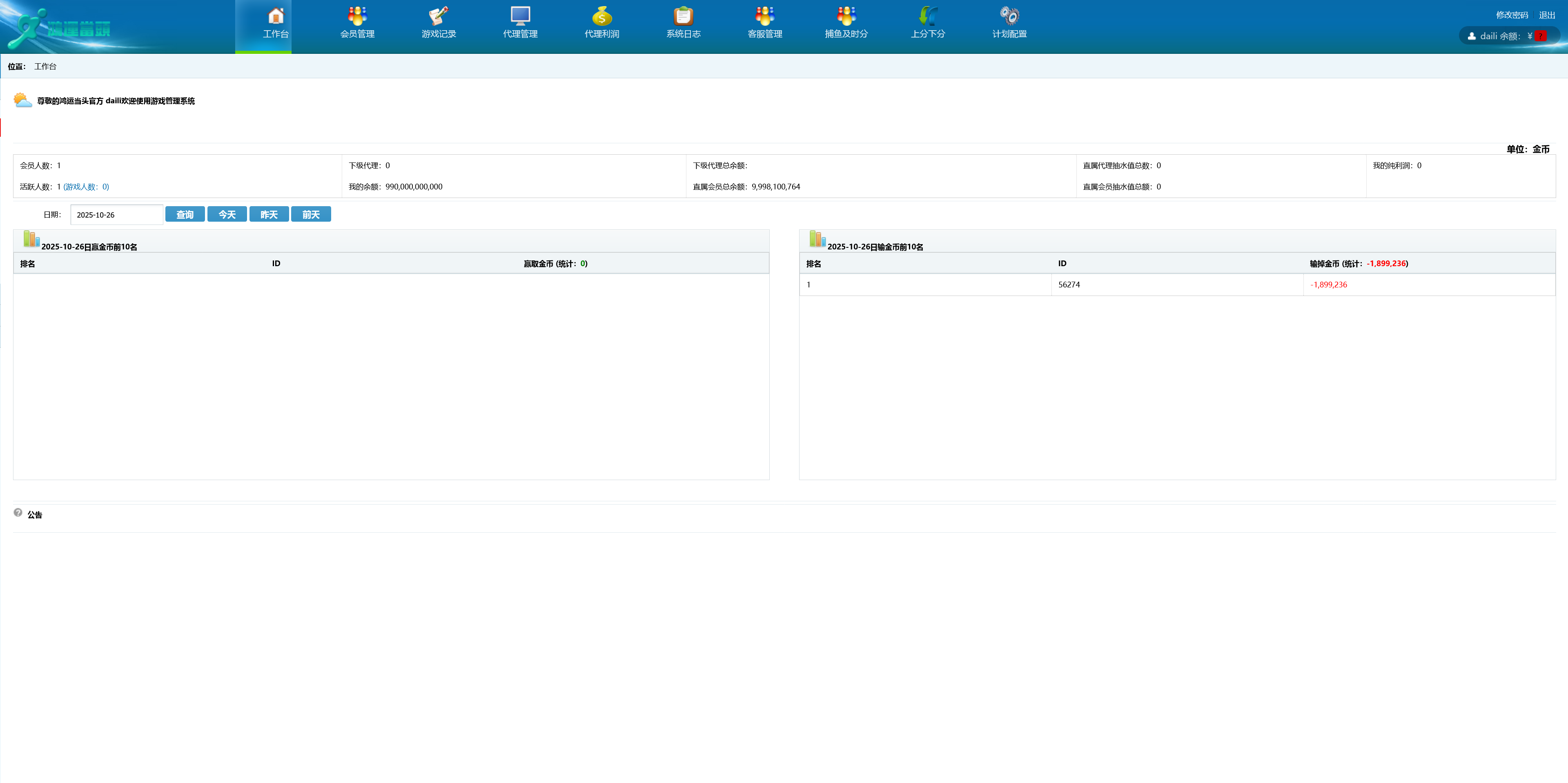Click the 游戏人数 link
Screen dimensions: 1568x783
tap(87, 187)
